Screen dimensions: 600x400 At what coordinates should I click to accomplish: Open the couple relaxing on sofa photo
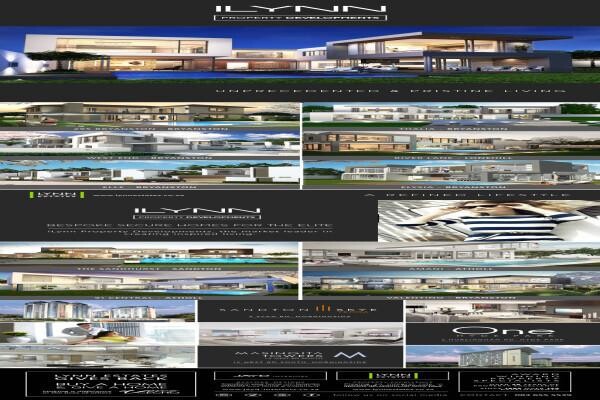point(98,333)
